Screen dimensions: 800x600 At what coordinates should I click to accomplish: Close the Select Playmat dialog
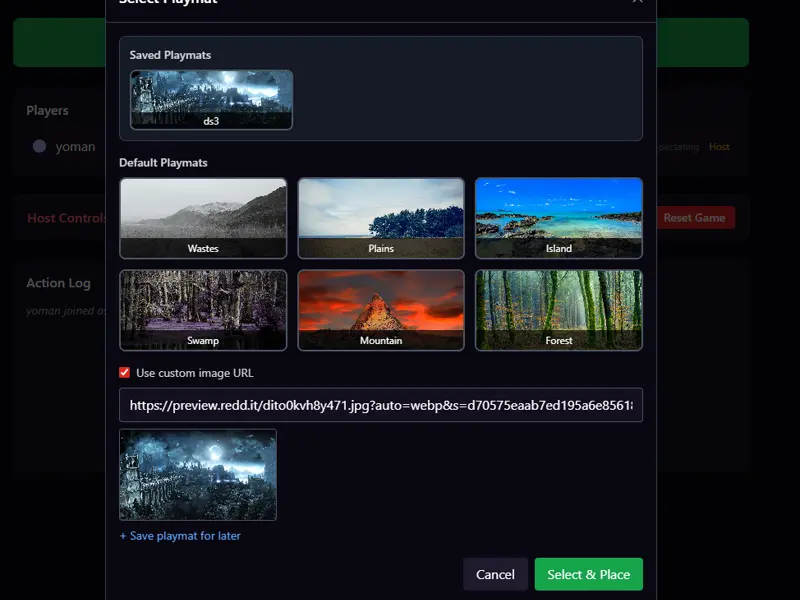(637, 2)
